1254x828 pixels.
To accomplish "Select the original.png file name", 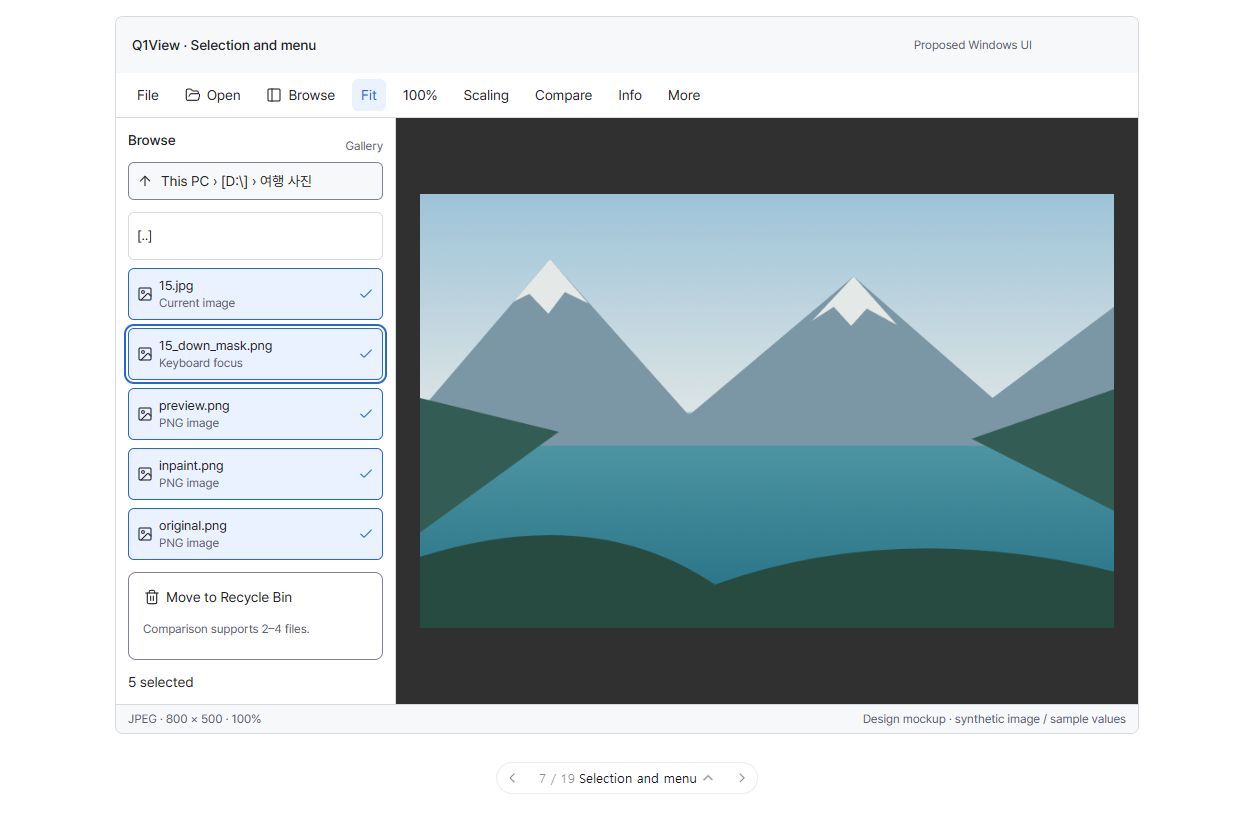I will point(193,526).
